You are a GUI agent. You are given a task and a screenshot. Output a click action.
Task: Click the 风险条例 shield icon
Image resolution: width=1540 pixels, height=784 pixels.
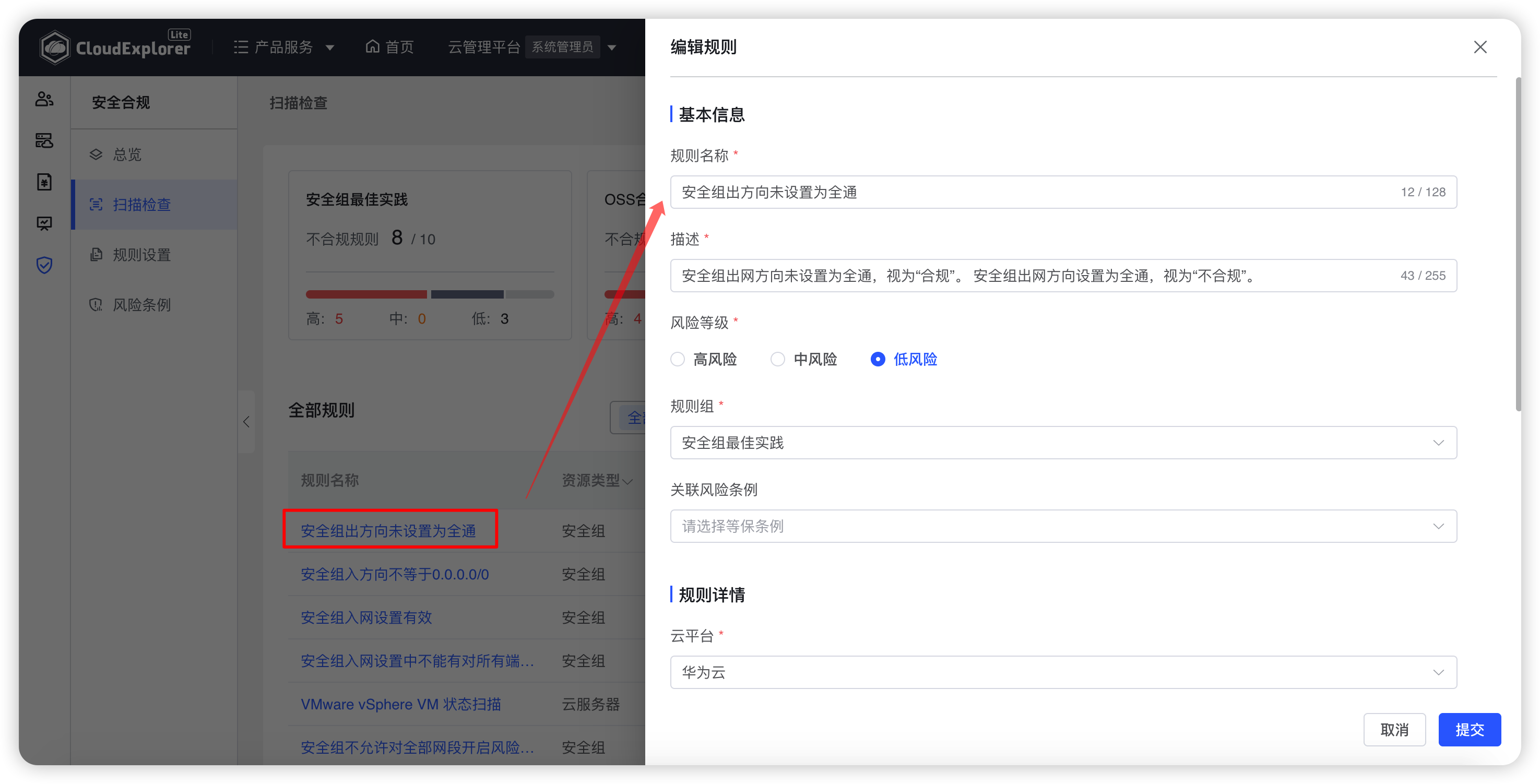tap(96, 305)
